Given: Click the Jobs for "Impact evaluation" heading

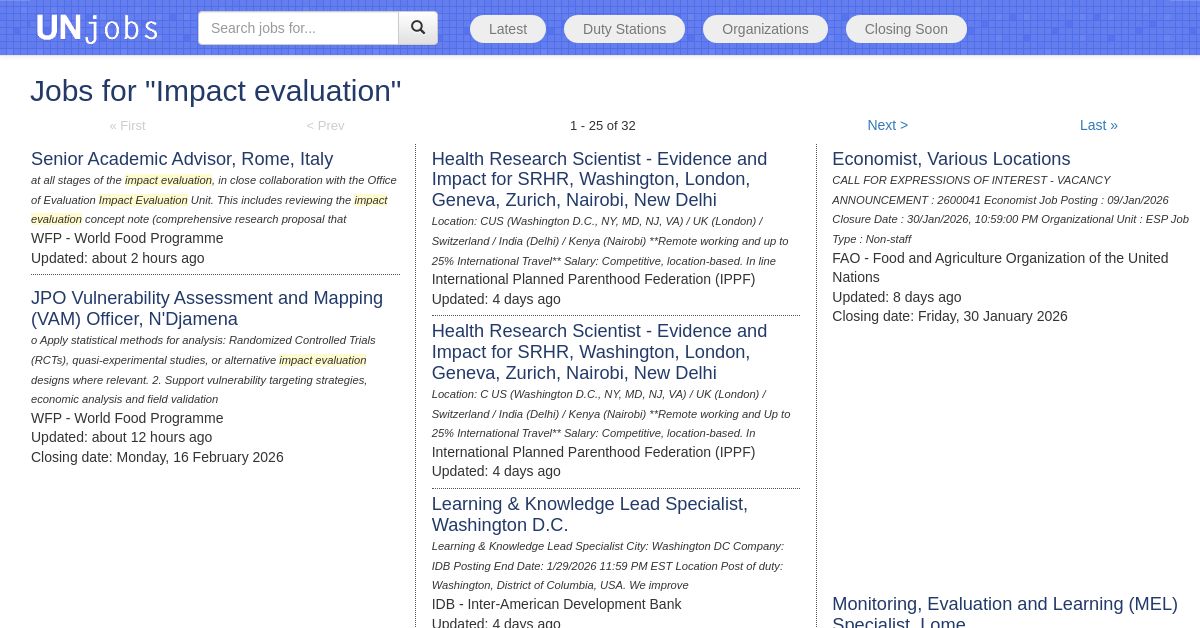Looking at the screenshot, I should coord(215,91).
